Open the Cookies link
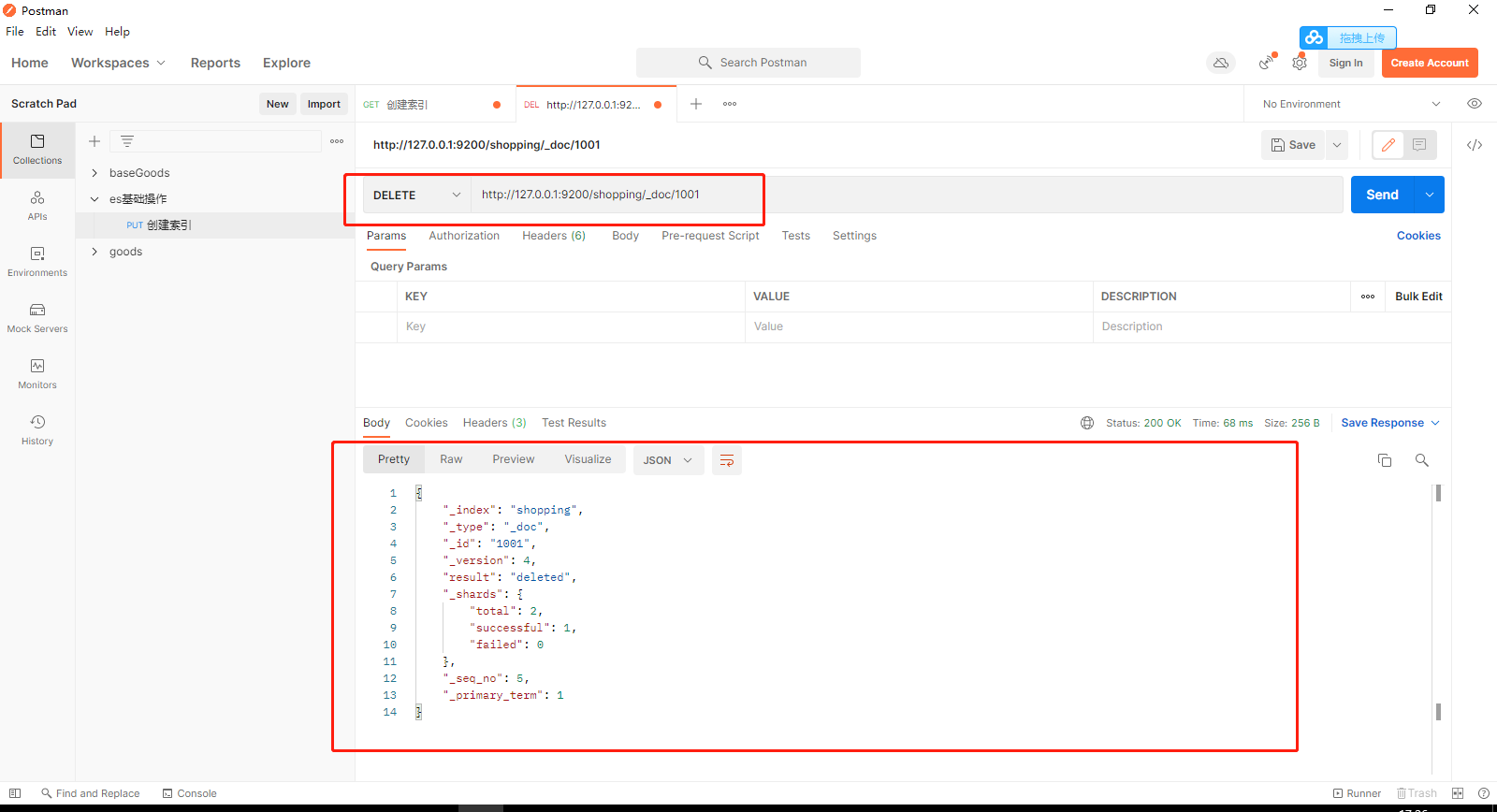Screen dimensions: 1497x812 pyautogui.click(x=1418, y=236)
